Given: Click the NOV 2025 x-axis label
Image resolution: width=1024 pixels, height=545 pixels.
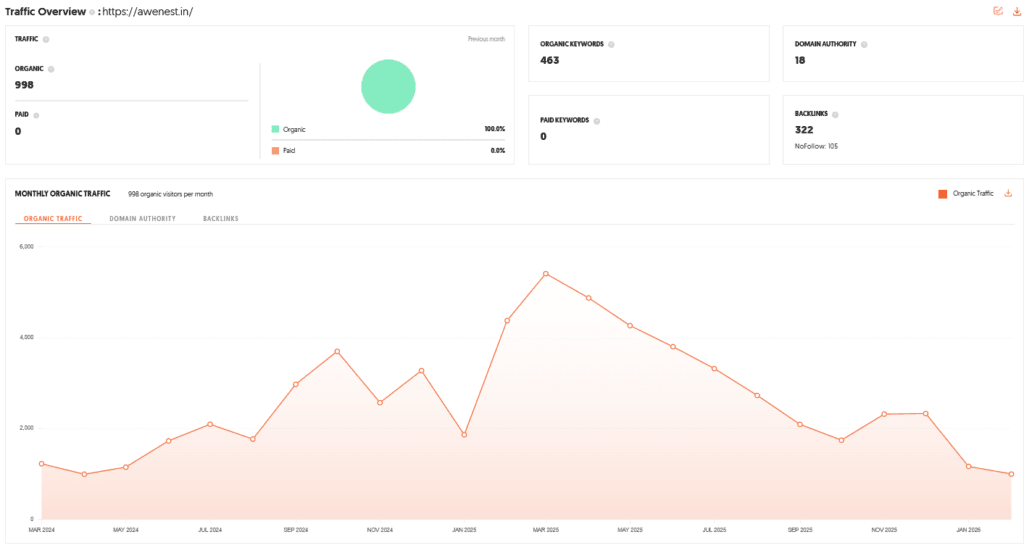Looking at the screenshot, I should (x=884, y=530).
